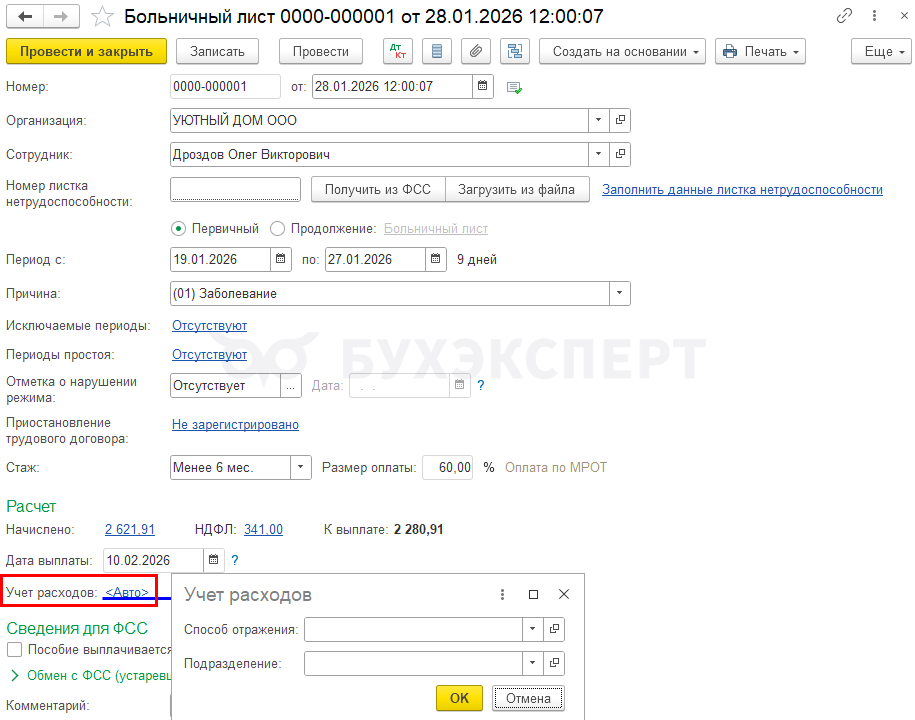Maximize the Учет расходов dialog
This screenshot has height=720, width=915.
(x=533, y=595)
